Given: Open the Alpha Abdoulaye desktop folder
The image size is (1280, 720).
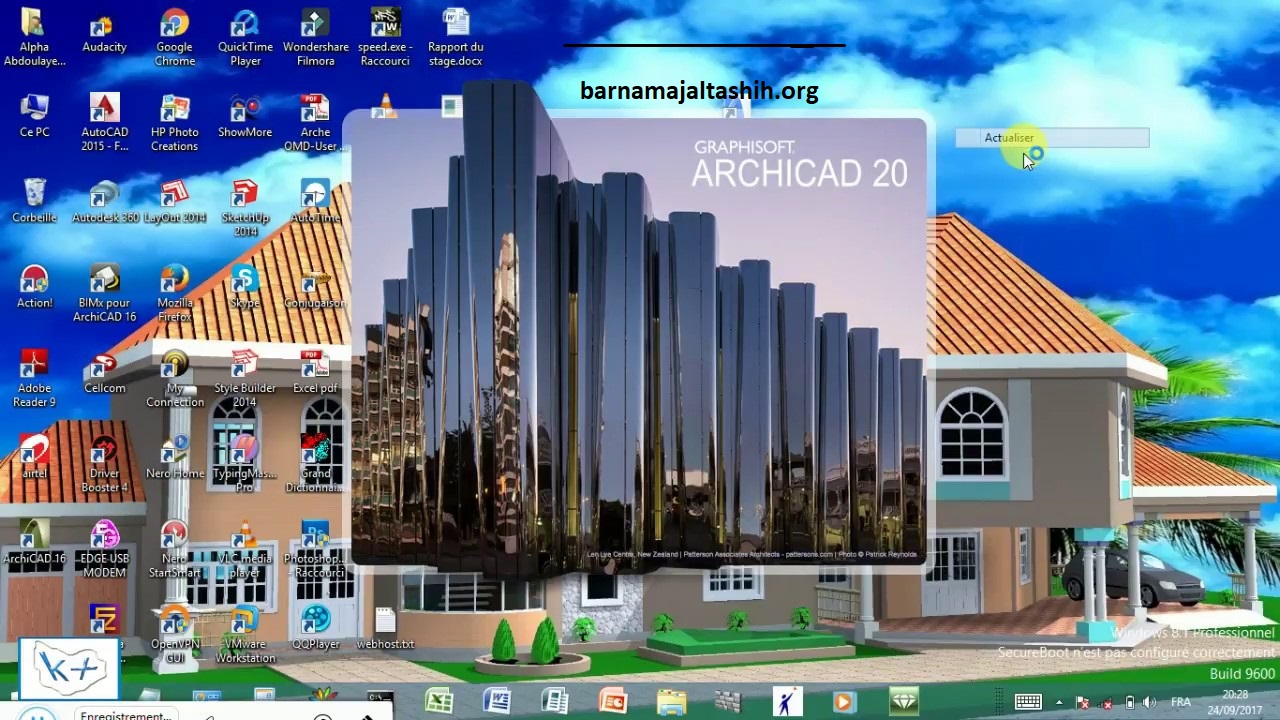Looking at the screenshot, I should pyautogui.click(x=34, y=37).
